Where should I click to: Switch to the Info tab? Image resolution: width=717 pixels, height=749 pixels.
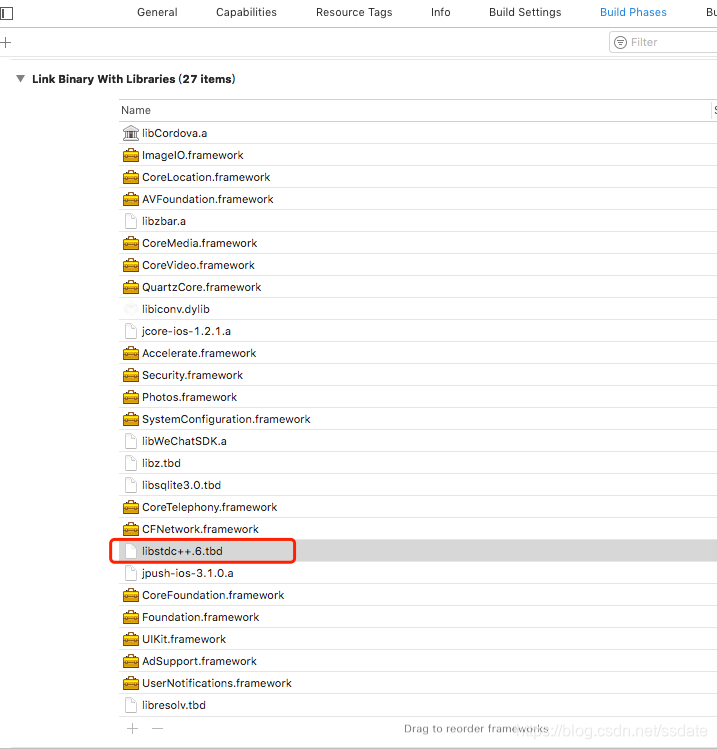[440, 12]
